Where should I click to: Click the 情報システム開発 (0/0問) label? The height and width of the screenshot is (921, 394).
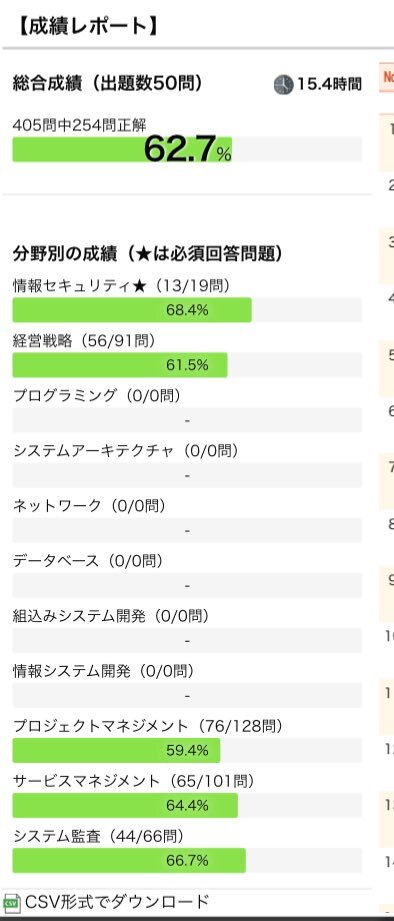103,670
